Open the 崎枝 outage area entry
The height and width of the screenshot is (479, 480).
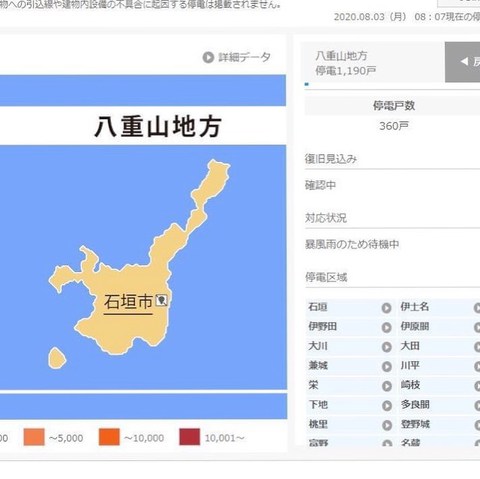coord(410,385)
